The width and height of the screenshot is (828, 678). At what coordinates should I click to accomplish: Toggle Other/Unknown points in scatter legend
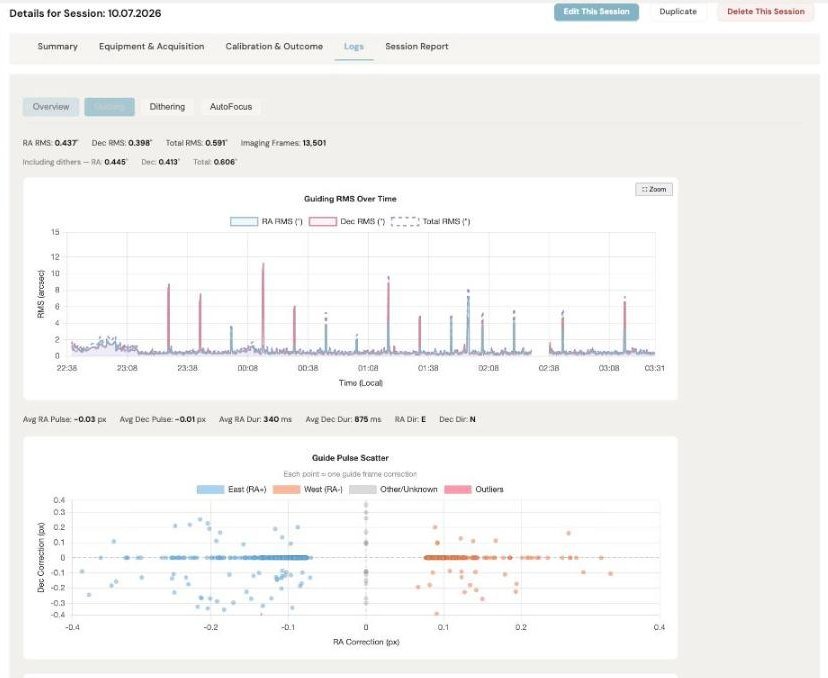393,489
